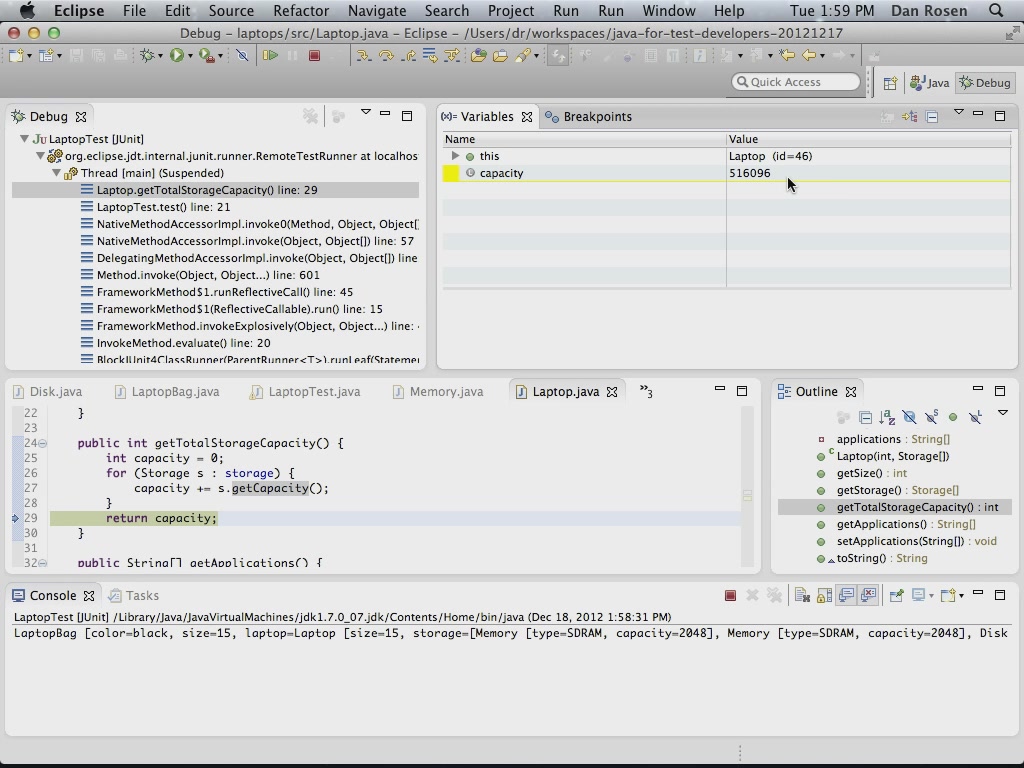Viewport: 1024px width, 768px height.
Task: Select getSize() in the Outline
Action: [871, 473]
